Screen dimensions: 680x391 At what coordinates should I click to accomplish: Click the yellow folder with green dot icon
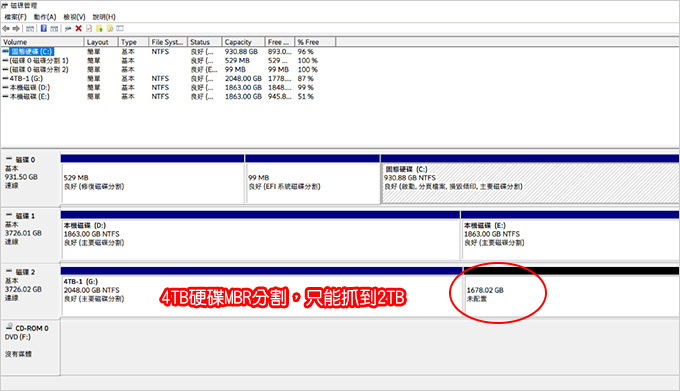tap(99, 29)
